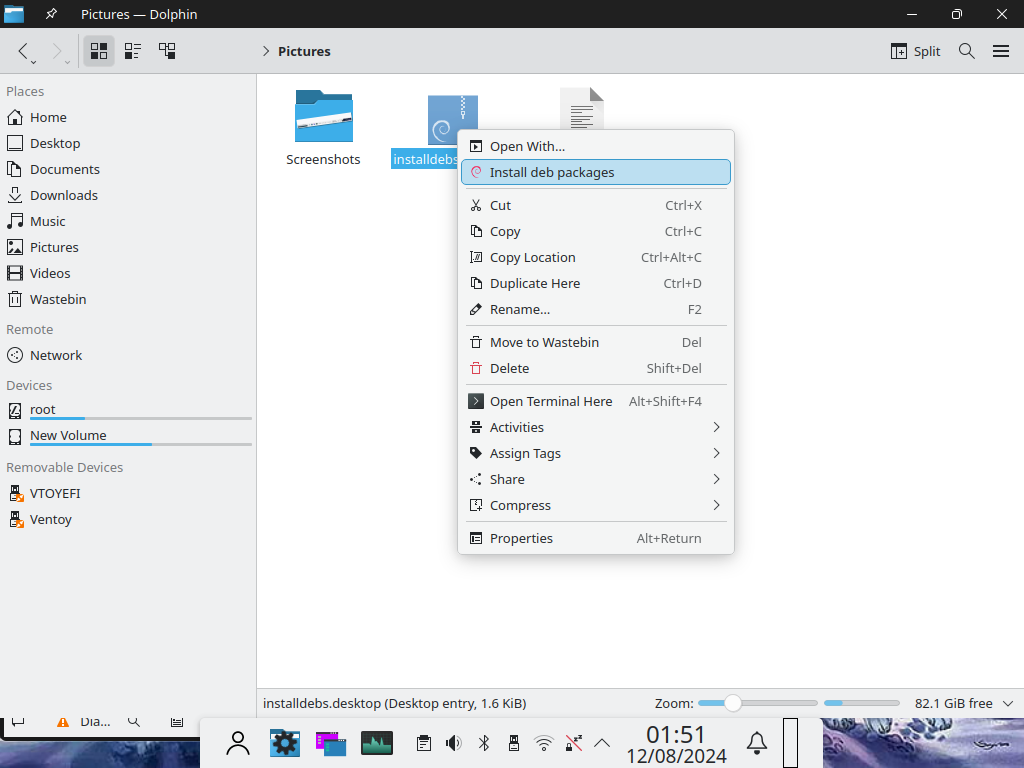The image size is (1024, 768).
Task: Open notifications bell icon
Action: 757,743
